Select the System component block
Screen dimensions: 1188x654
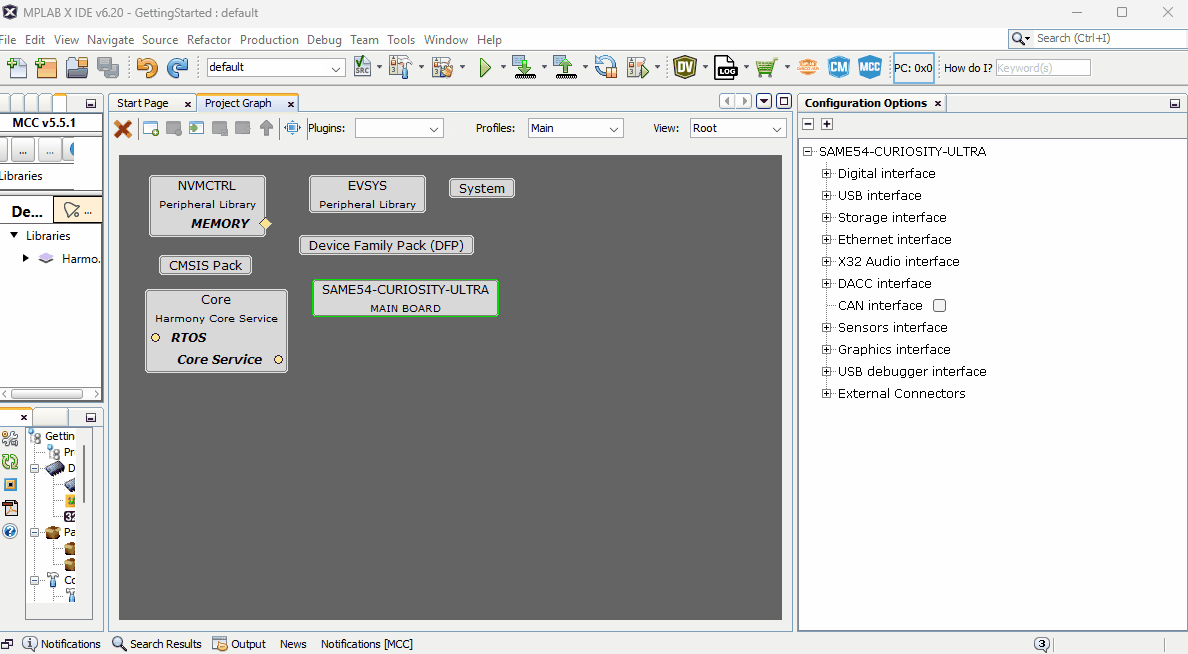tap(482, 188)
